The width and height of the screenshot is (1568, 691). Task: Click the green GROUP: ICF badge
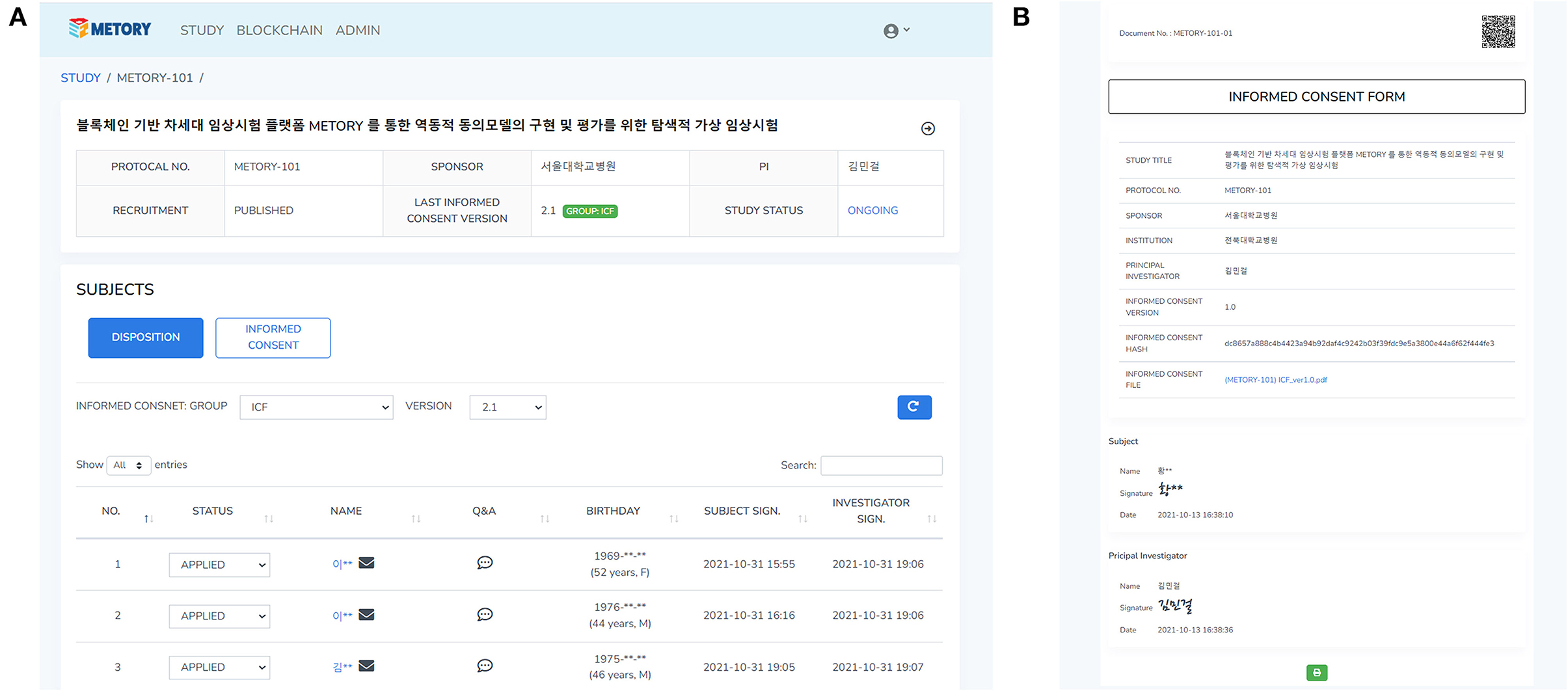point(589,211)
